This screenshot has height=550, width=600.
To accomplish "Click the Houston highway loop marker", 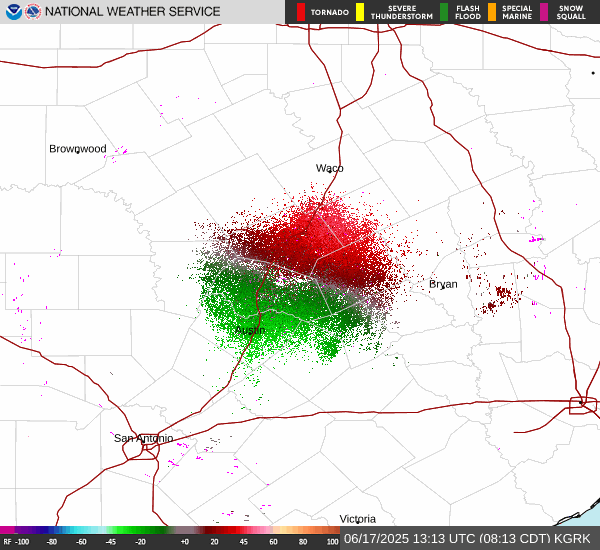I will tap(583, 405).
